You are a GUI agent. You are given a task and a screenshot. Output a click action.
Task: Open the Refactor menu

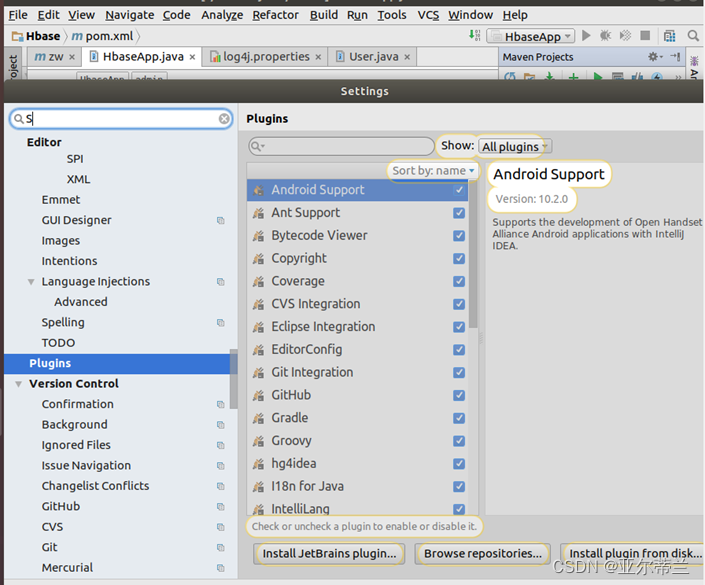pos(275,15)
